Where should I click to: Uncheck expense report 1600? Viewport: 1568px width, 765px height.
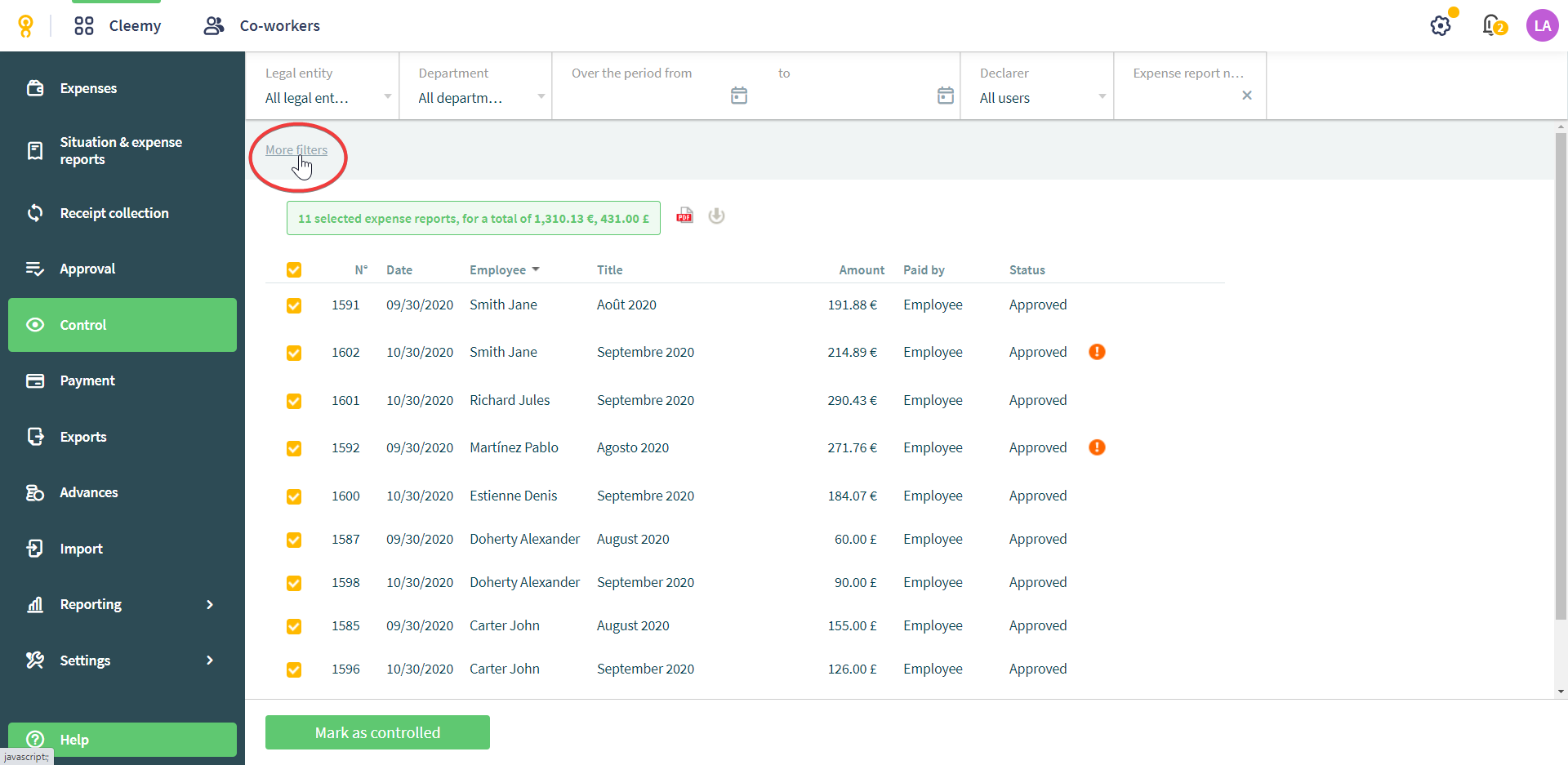pos(294,496)
